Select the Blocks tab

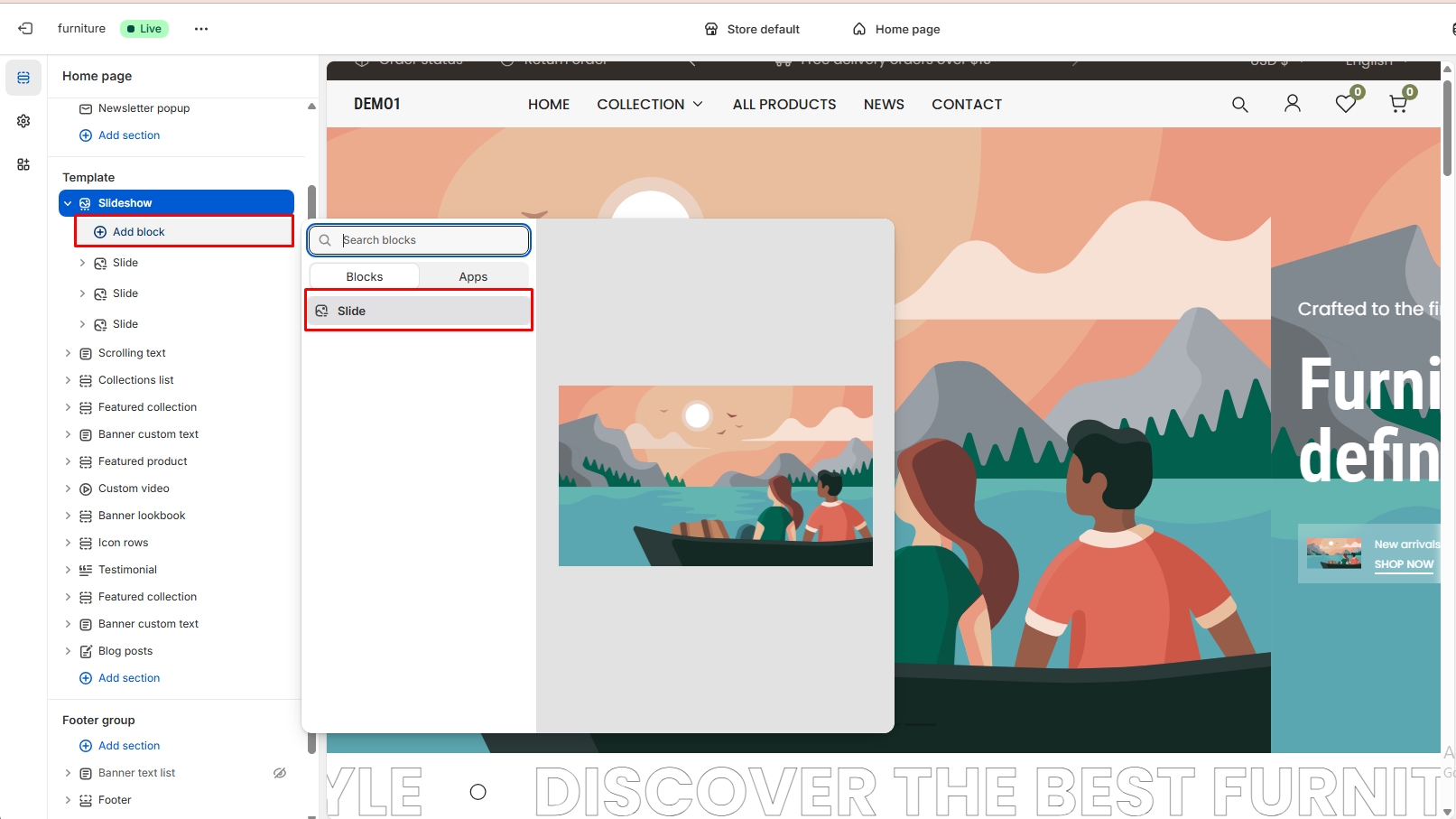click(x=365, y=276)
